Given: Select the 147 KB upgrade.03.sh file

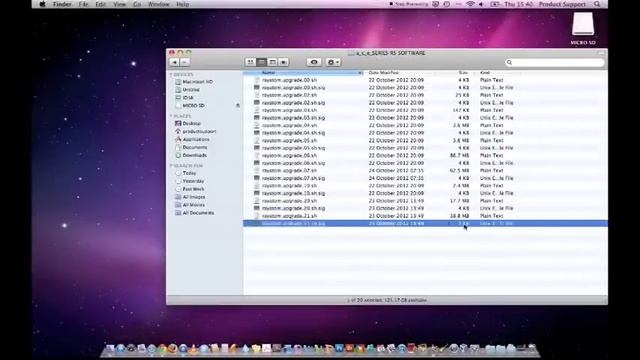Looking at the screenshot, I should [x=425, y=110].
